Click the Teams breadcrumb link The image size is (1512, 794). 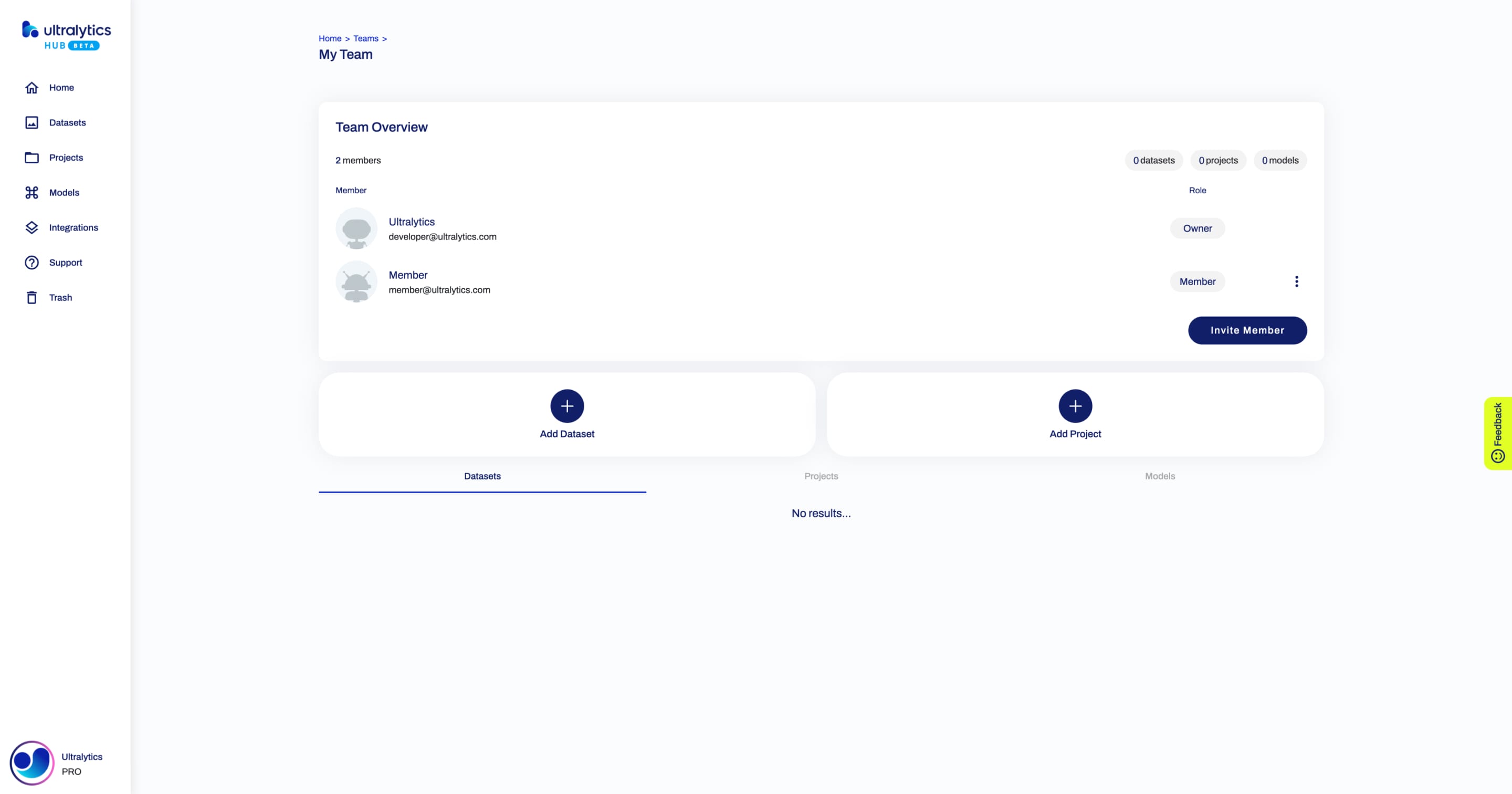pos(364,38)
